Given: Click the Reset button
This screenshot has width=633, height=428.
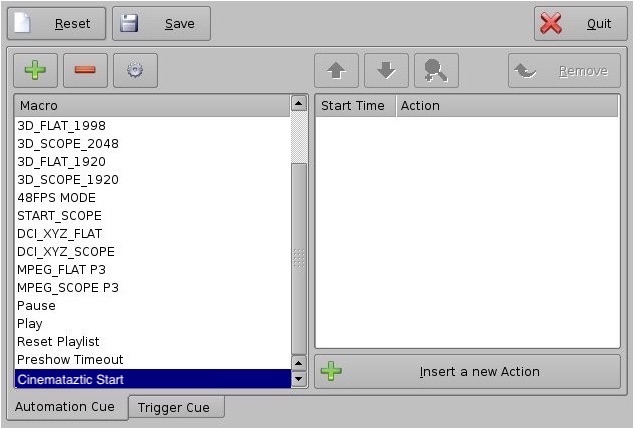Looking at the screenshot, I should 57,23.
